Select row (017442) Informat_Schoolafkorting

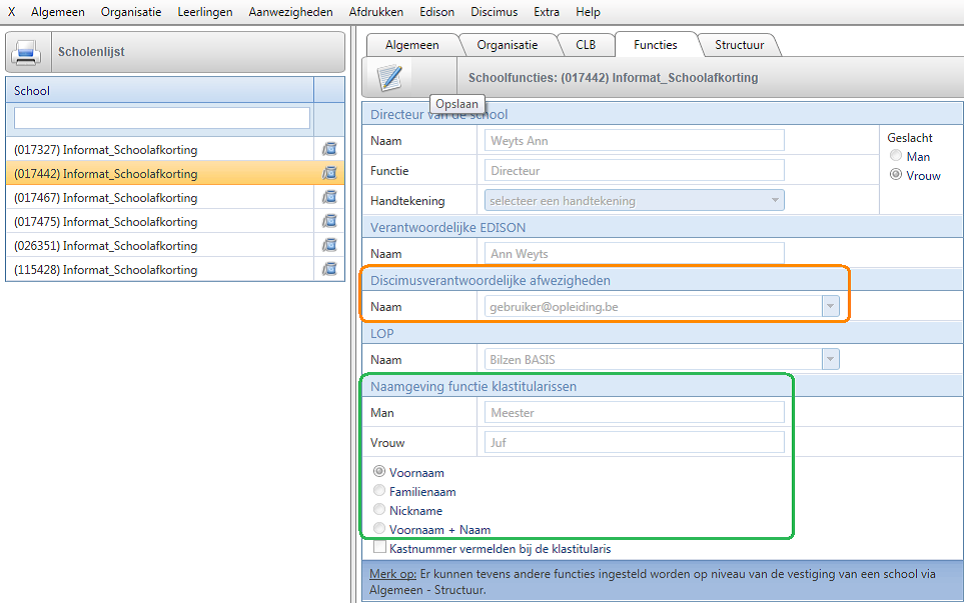pyautogui.click(x=160, y=173)
